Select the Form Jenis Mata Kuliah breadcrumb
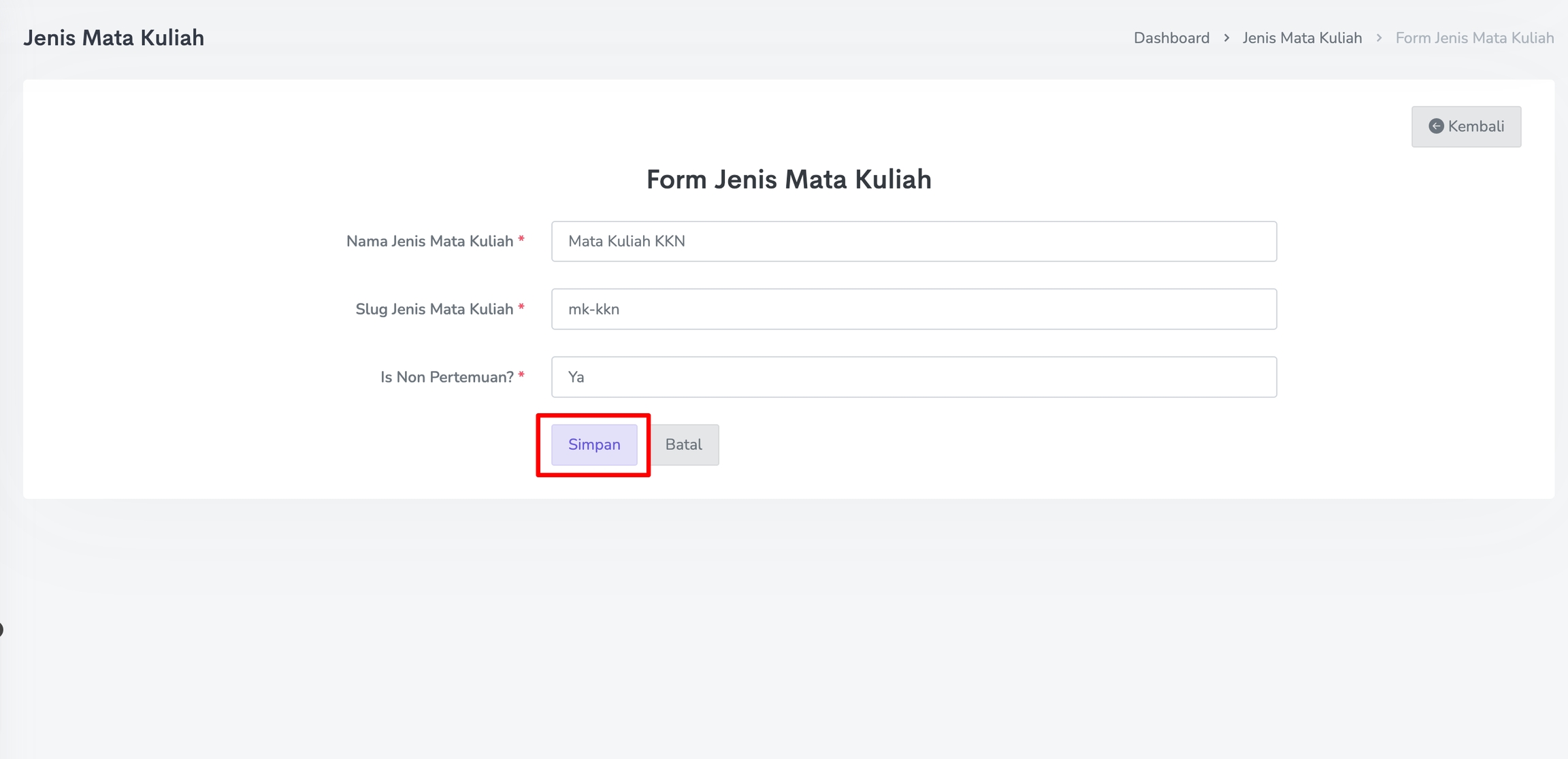1568x759 pixels. tap(1474, 38)
